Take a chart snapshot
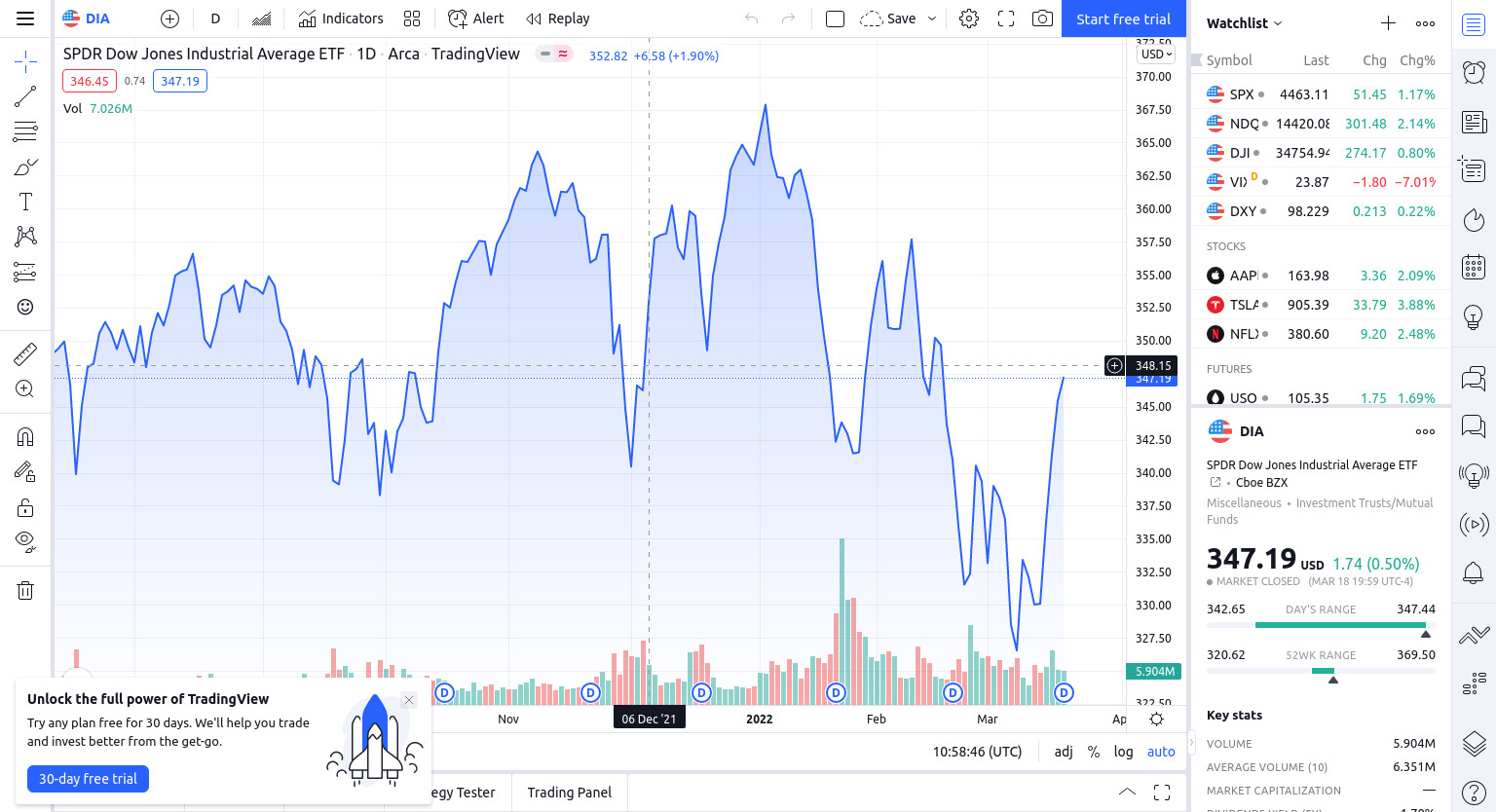This screenshot has width=1496, height=812. coord(1042,18)
